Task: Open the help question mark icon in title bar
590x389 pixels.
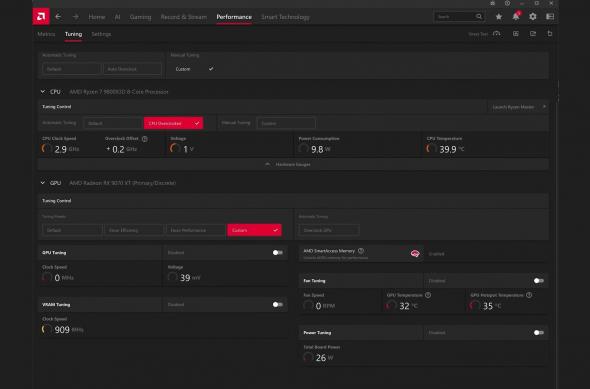Action: [x=507, y=3]
